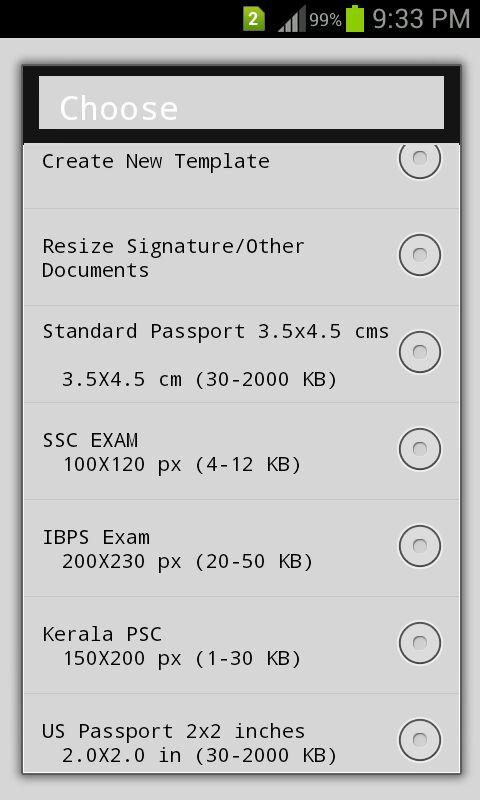Tap the Choose dialog title bar

(x=241, y=103)
